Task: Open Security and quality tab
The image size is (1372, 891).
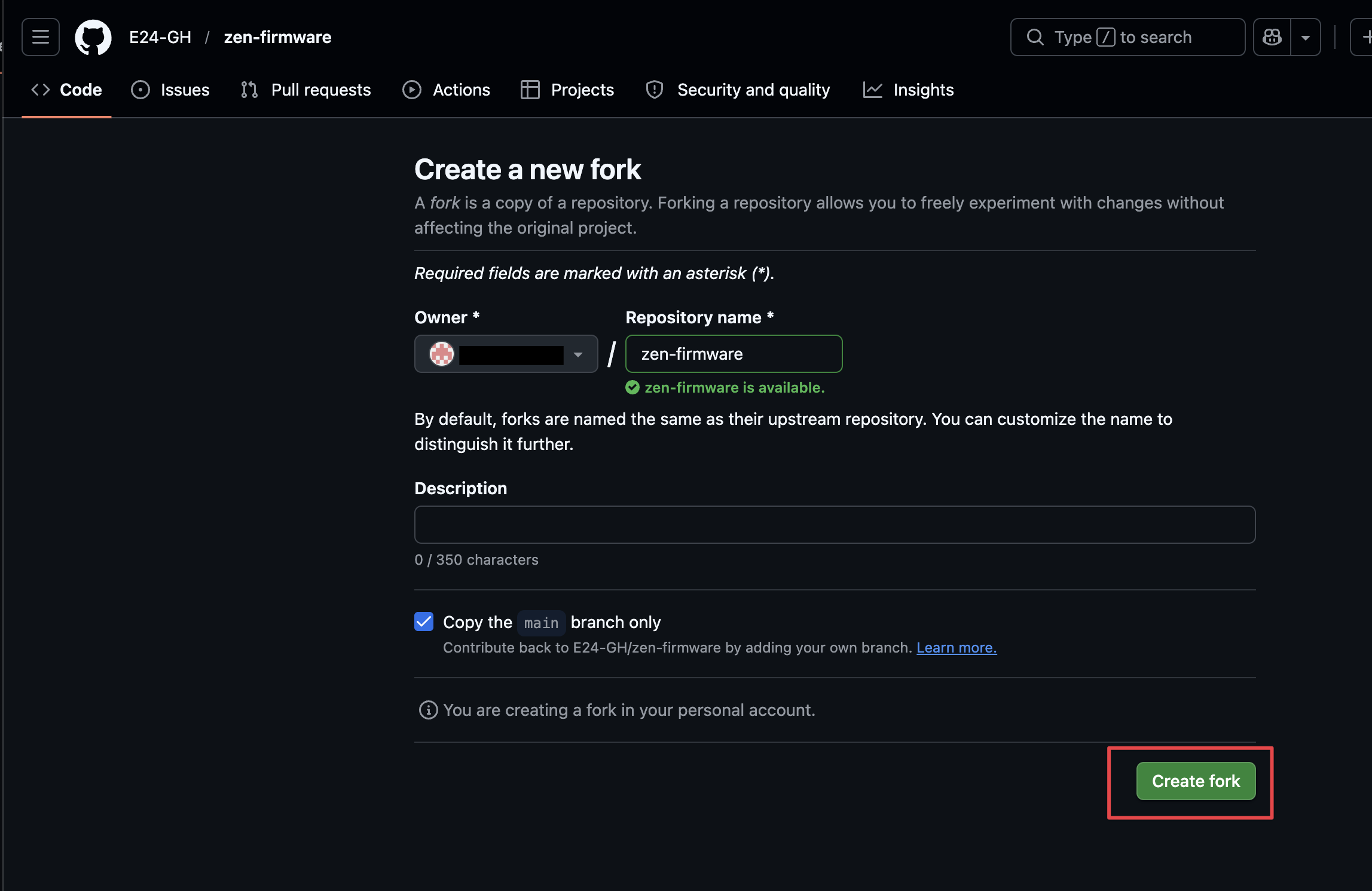Action: coord(738,90)
